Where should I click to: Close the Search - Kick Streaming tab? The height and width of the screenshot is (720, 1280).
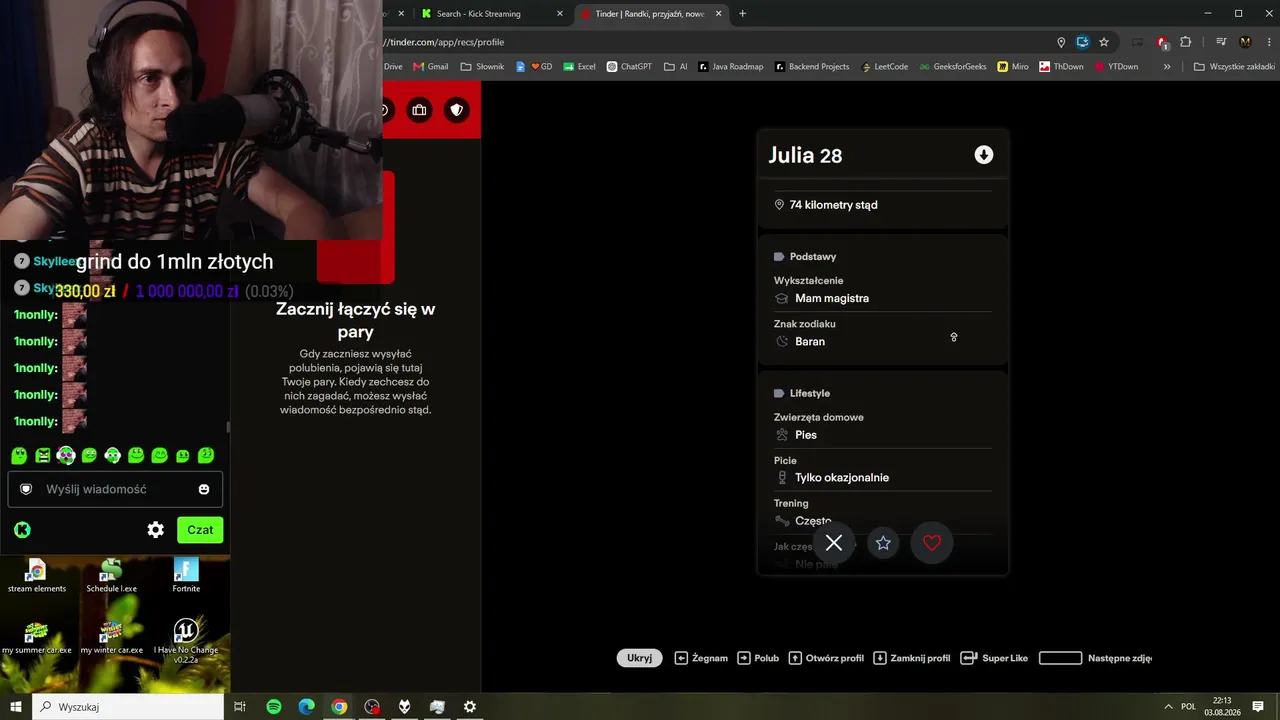click(x=560, y=14)
